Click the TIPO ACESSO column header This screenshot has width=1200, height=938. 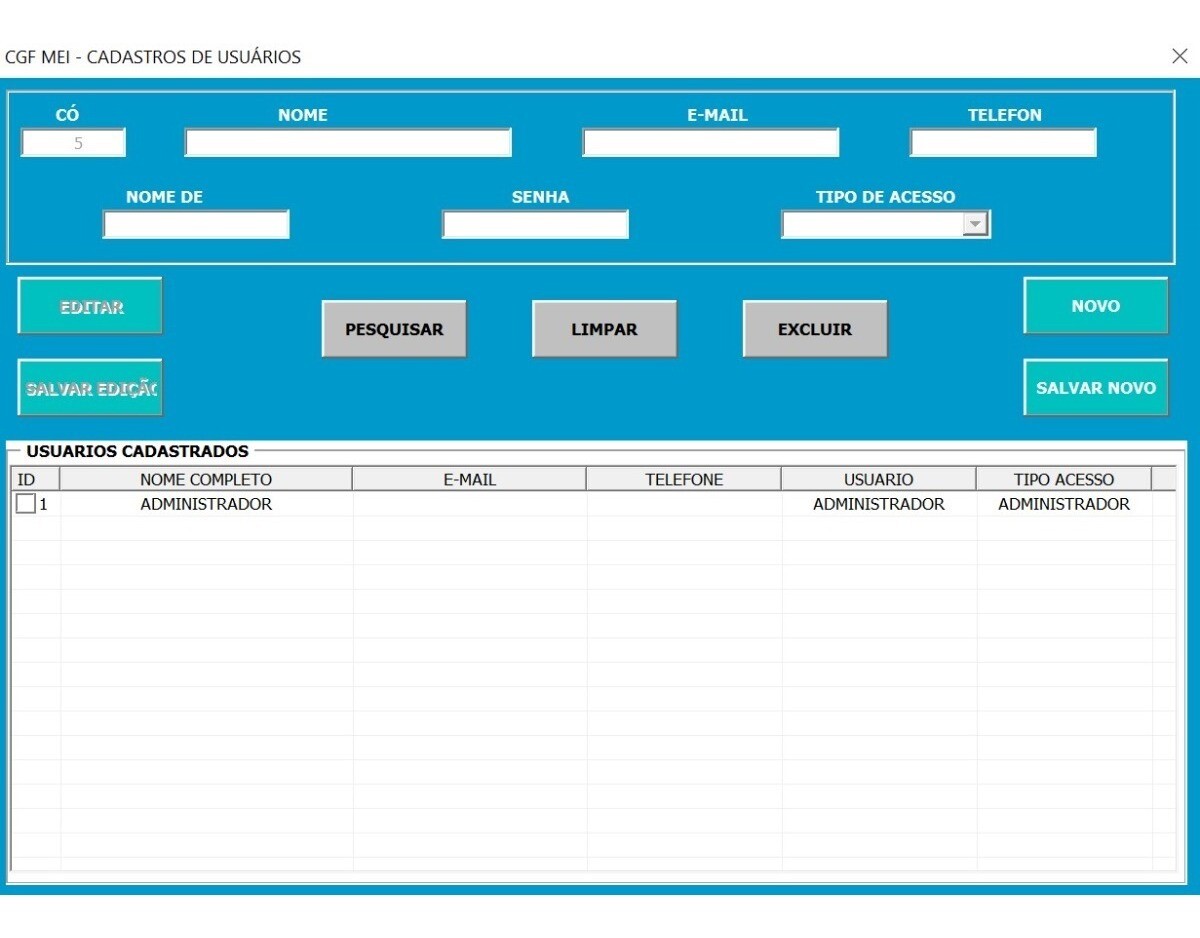coord(1063,479)
